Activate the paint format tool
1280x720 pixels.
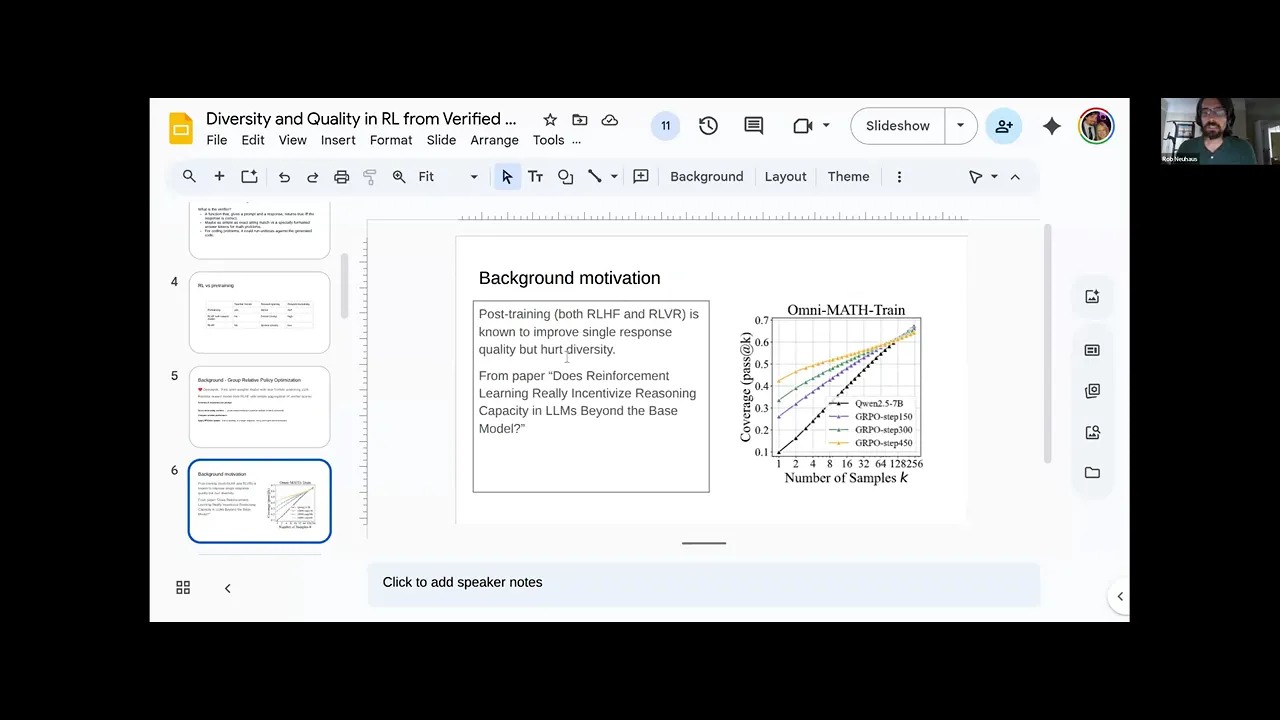pyautogui.click(x=370, y=177)
